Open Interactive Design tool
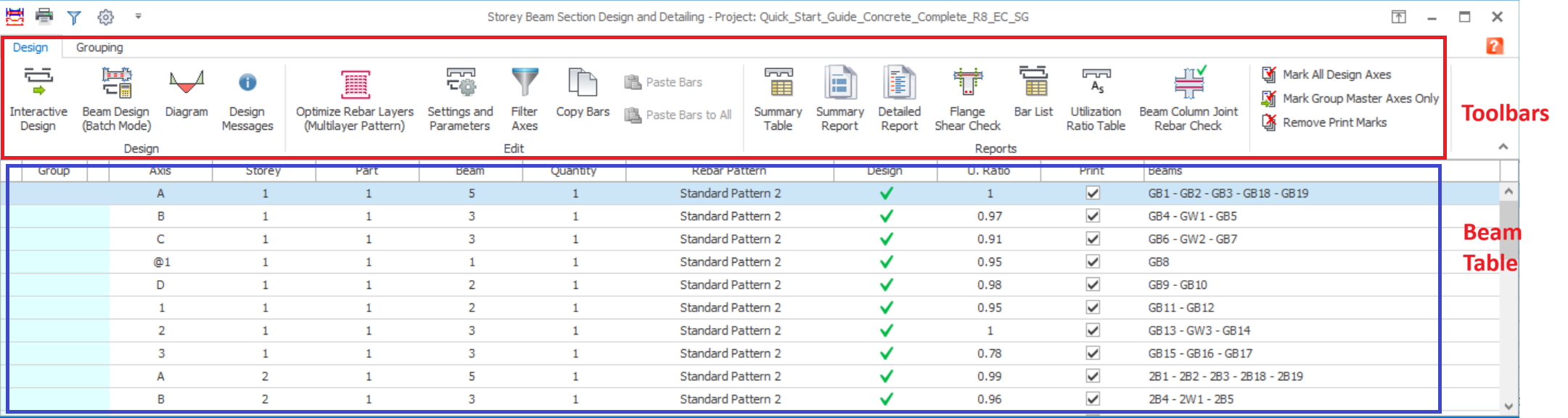The height and width of the screenshot is (418, 1568). pyautogui.click(x=38, y=98)
